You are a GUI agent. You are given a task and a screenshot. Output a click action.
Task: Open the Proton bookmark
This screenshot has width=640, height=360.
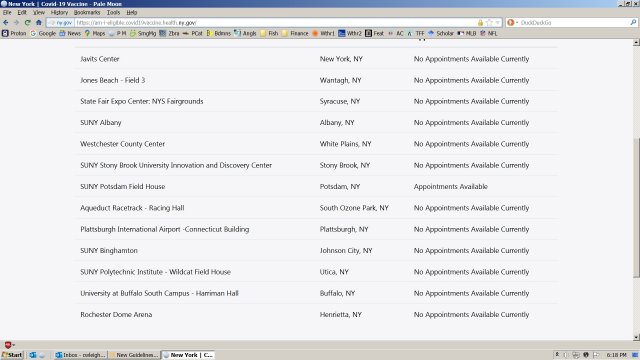[14, 33]
